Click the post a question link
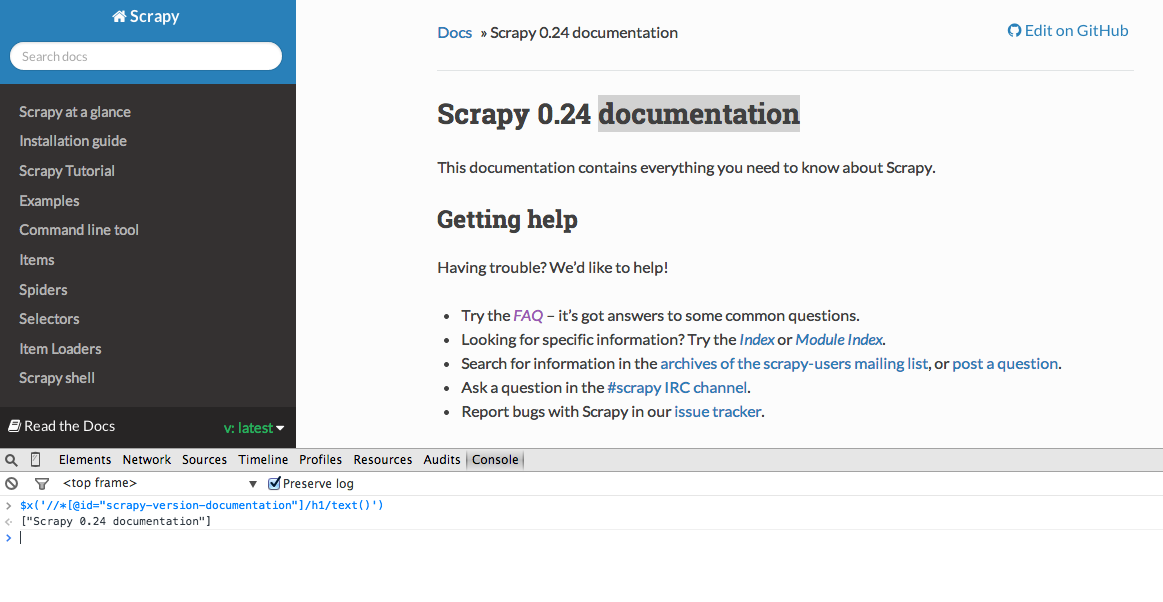 (x=1005, y=363)
